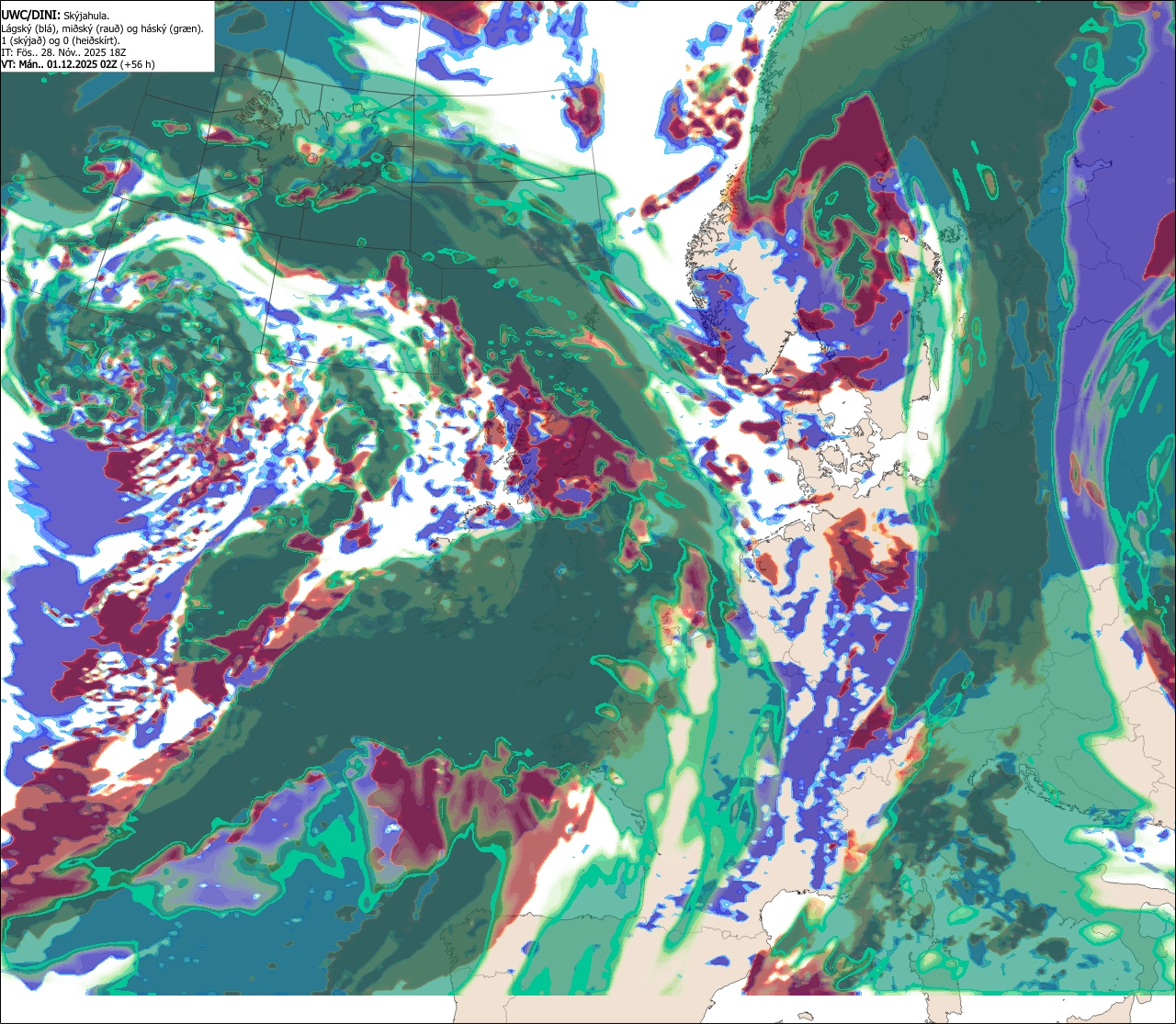This screenshot has width=1176, height=1024.
Task: Click the "UWC/DINI: Skýjahula." title text
Action: tap(55, 15)
